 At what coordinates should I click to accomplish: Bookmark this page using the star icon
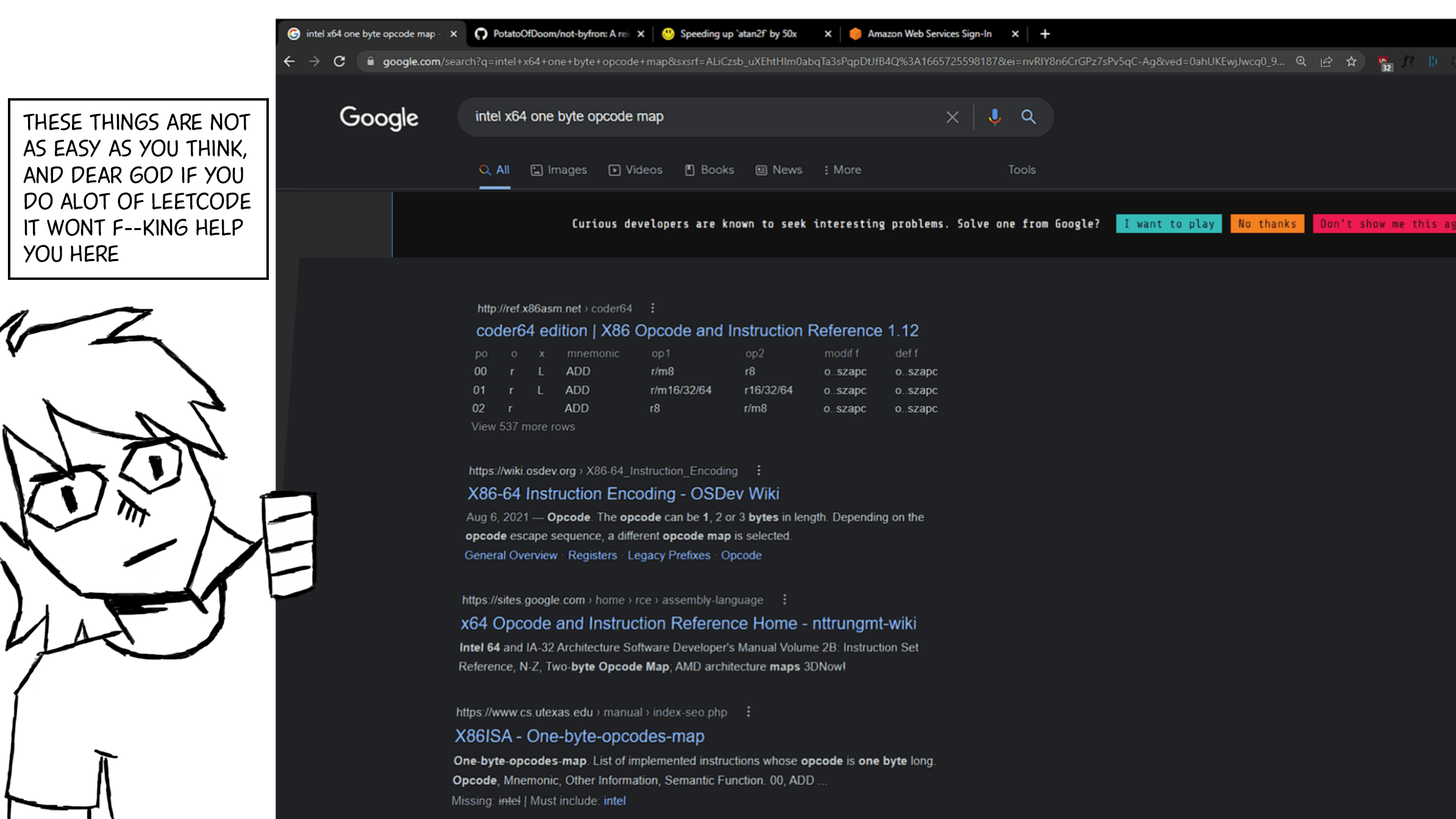1351,61
